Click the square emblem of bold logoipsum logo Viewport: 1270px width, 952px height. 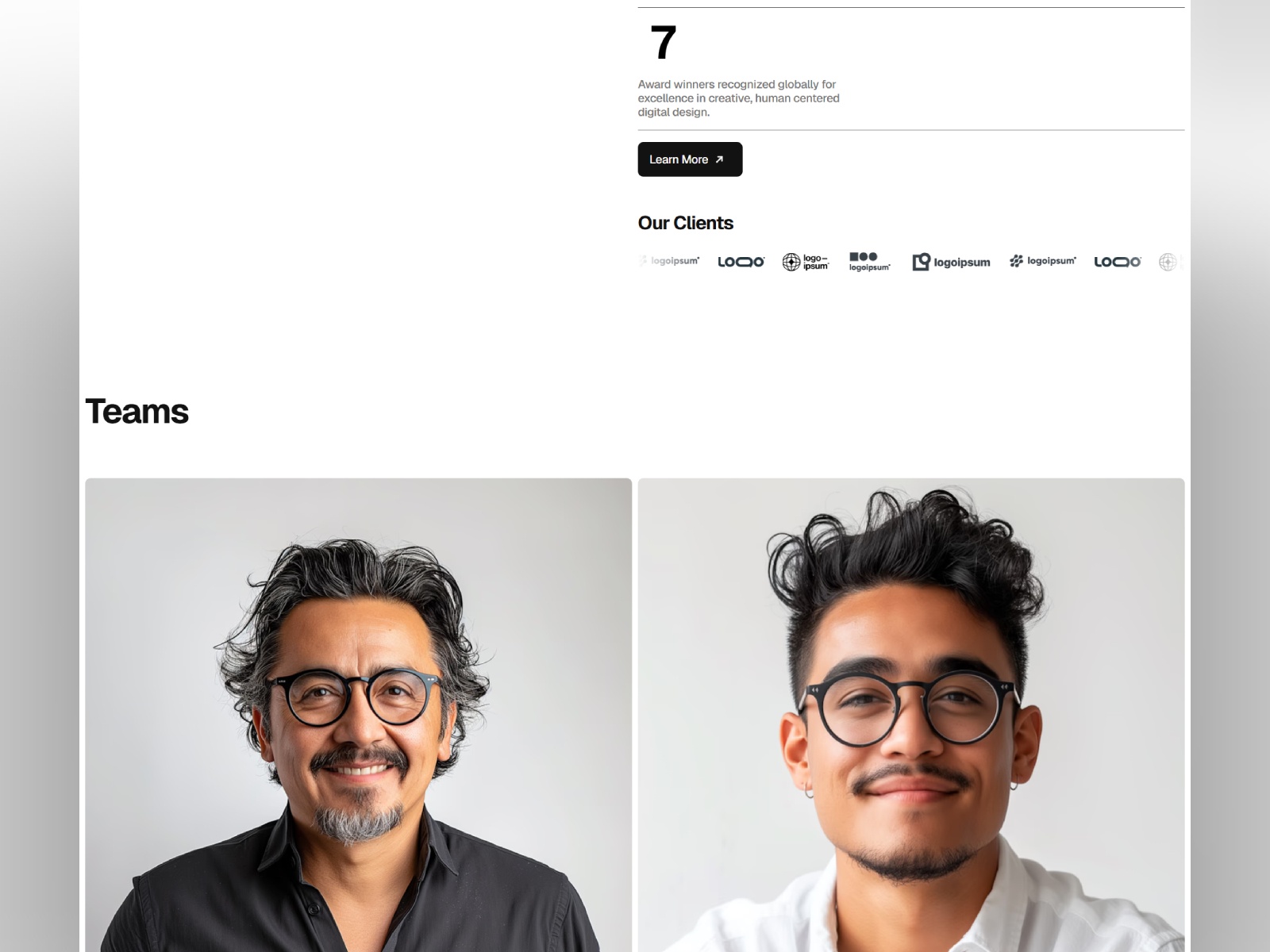coord(921,262)
